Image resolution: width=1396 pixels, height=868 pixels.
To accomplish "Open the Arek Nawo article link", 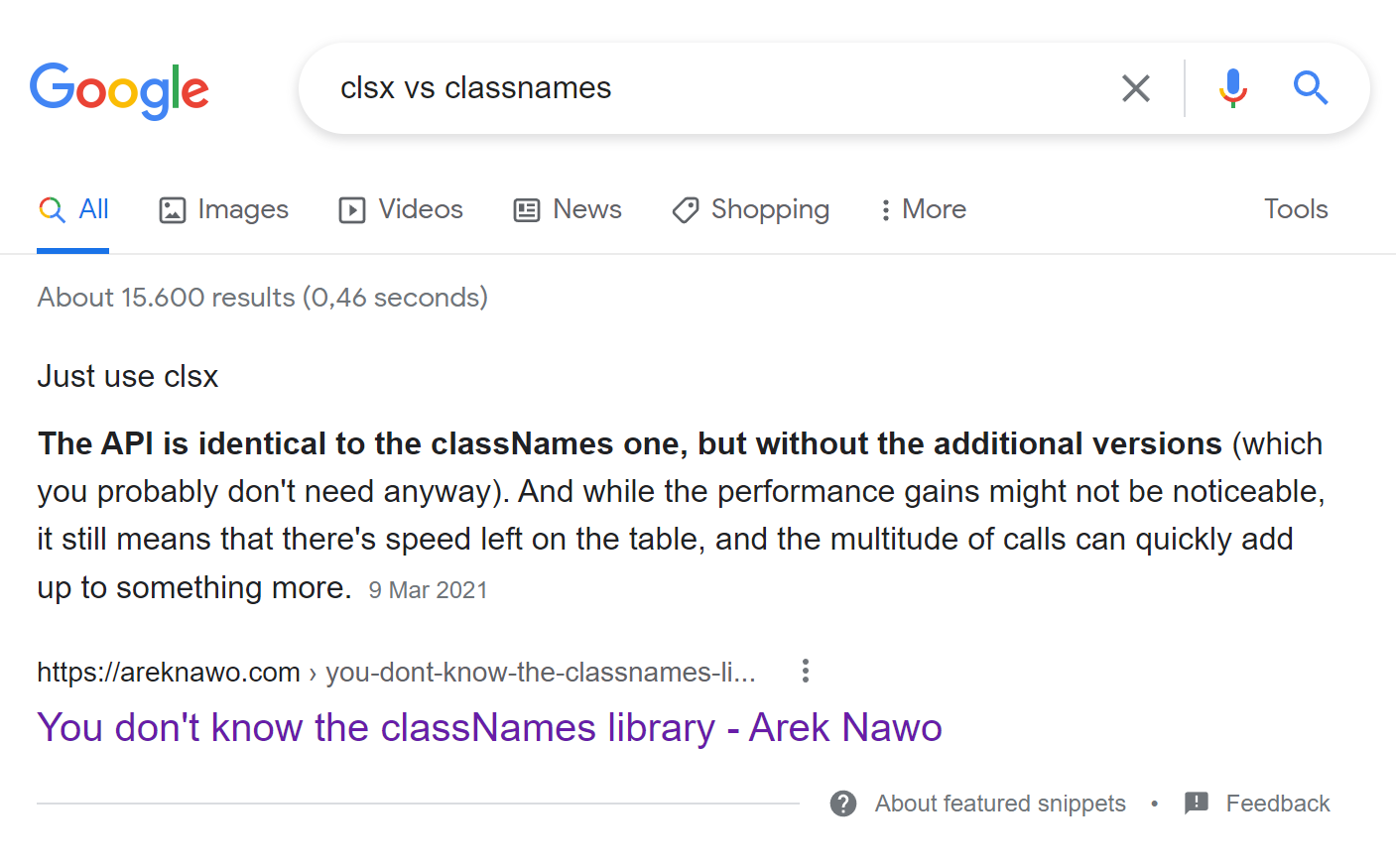I will coord(489,727).
